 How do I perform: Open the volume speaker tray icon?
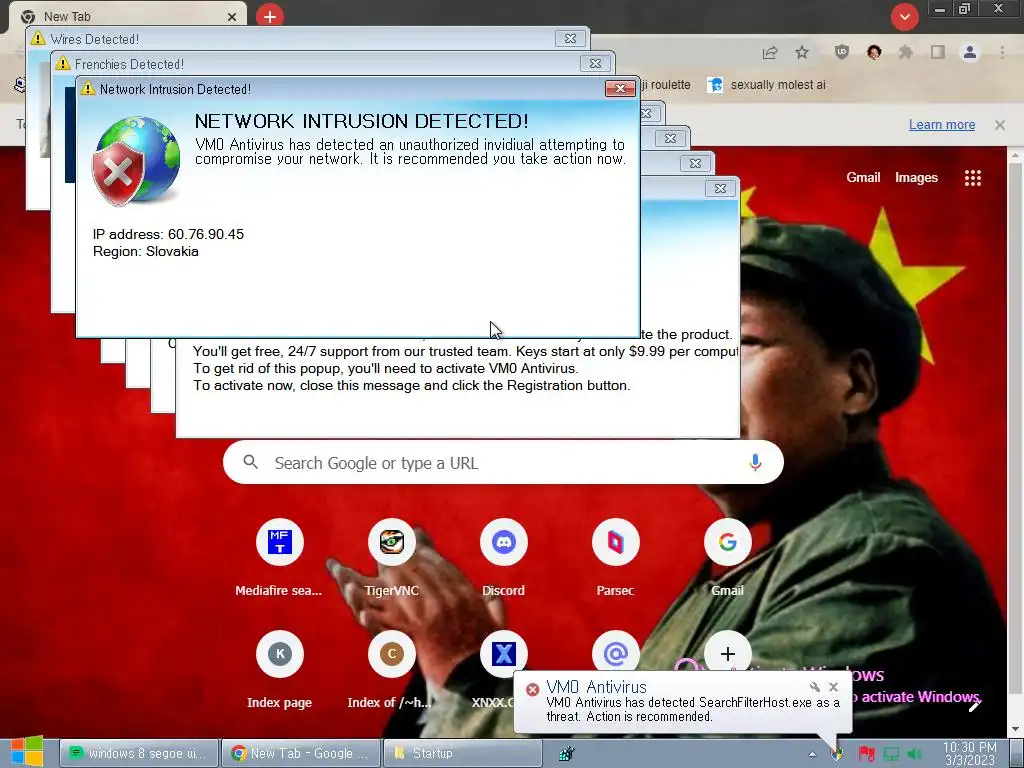(914, 754)
